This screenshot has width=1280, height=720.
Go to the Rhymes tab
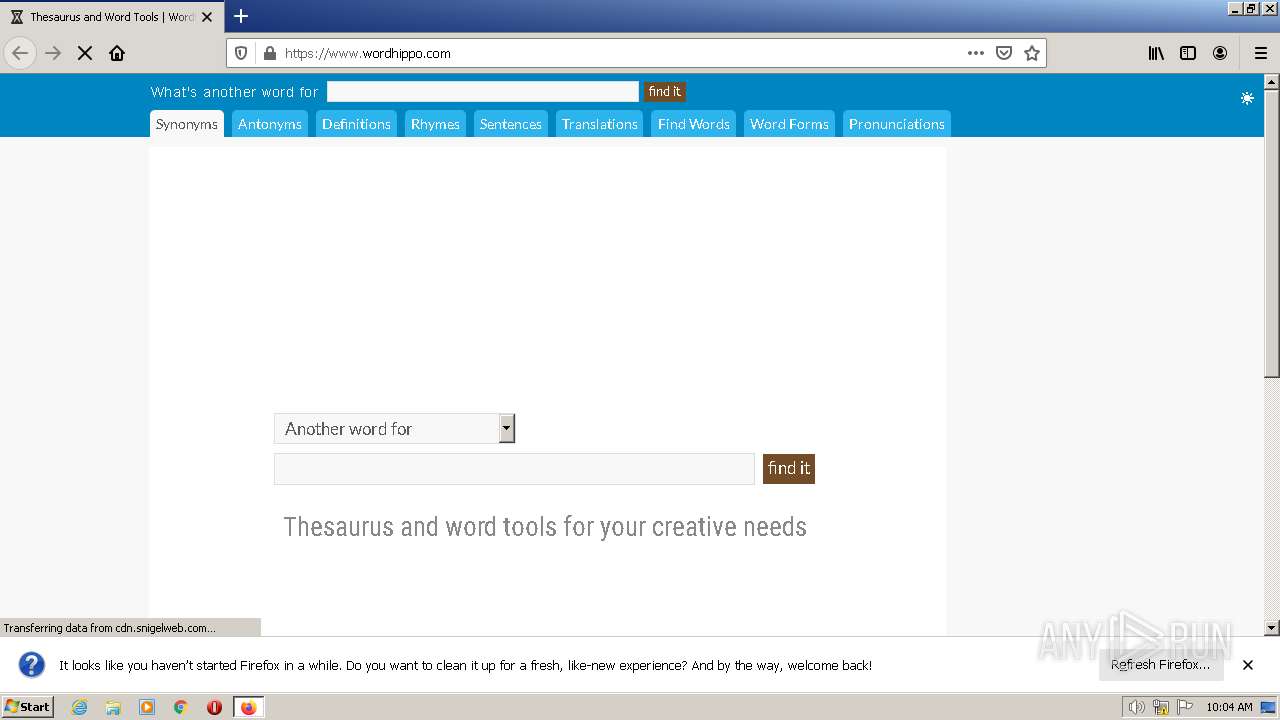435,124
